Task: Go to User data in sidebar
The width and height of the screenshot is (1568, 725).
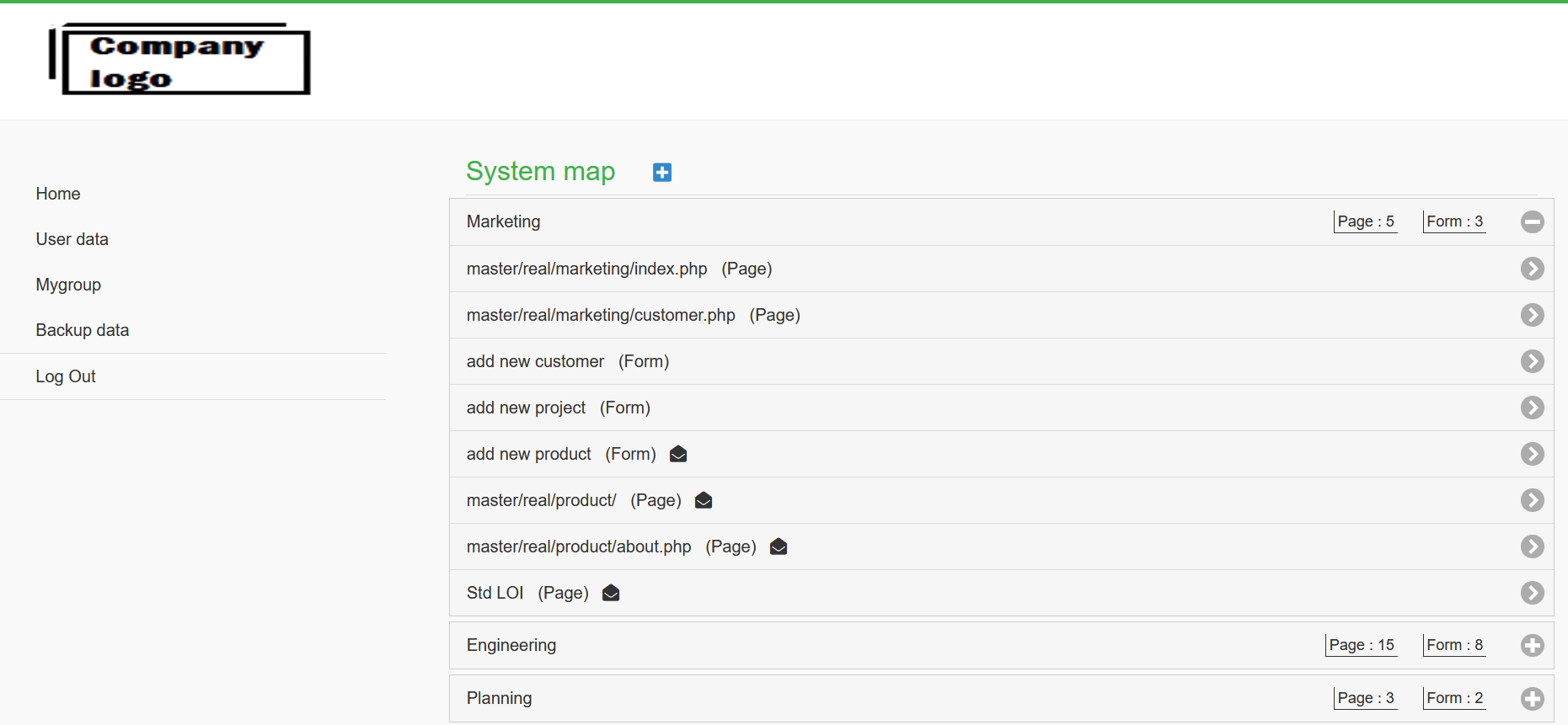Action: point(72,239)
